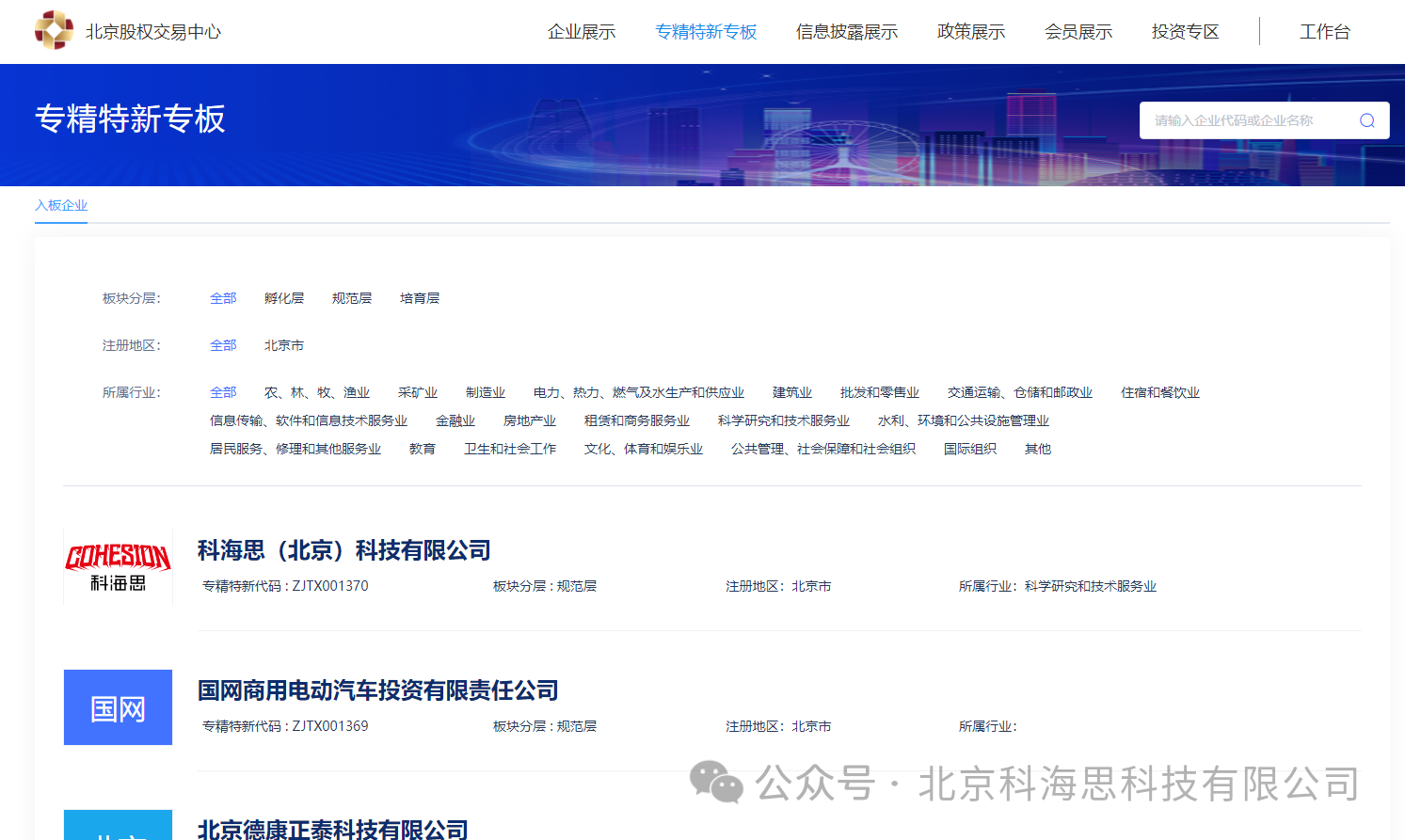Open the 企业展示 nav menu
The height and width of the screenshot is (840, 1405).
click(x=582, y=32)
